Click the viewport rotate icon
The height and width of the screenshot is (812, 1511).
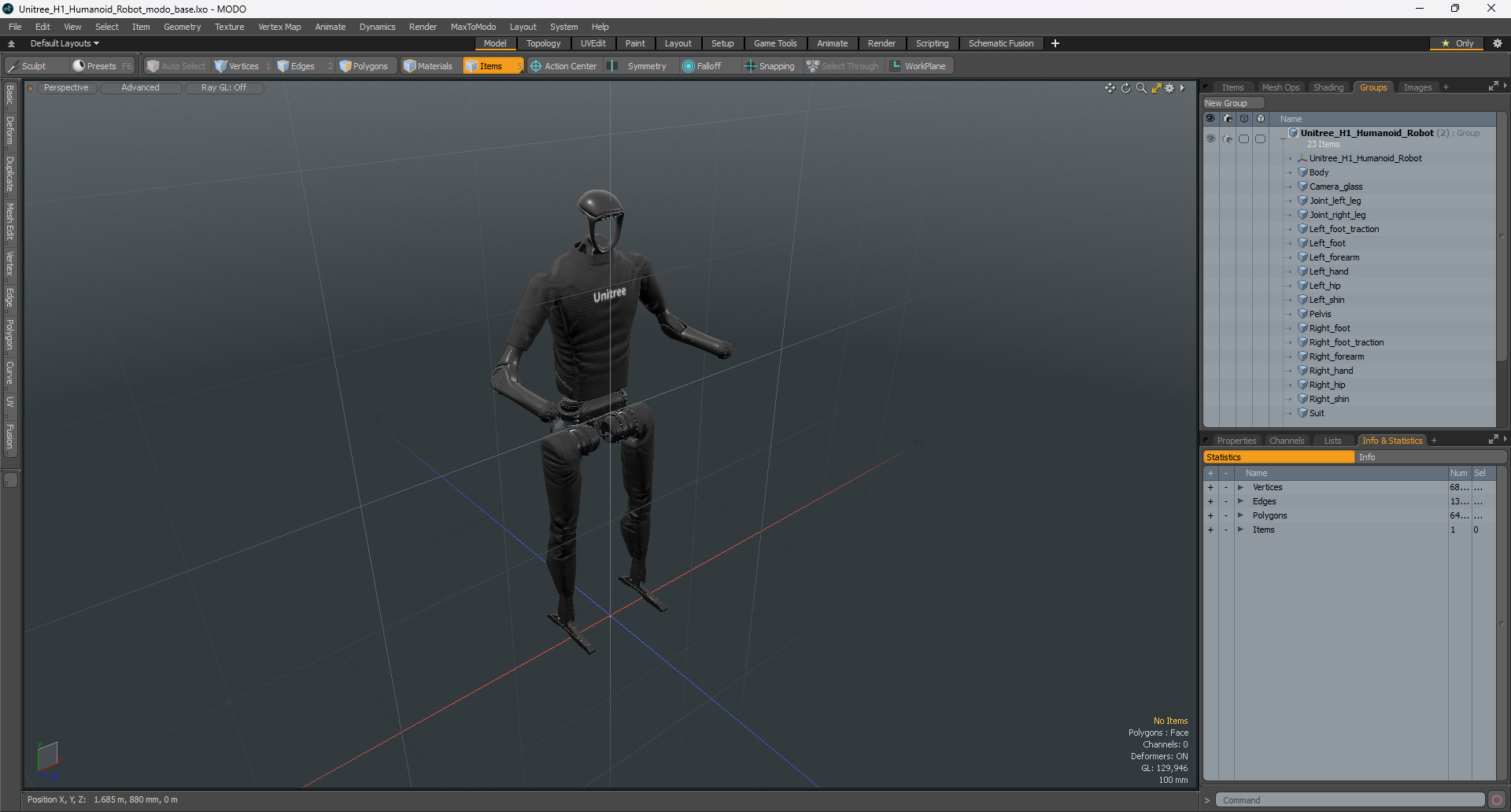[1125, 88]
